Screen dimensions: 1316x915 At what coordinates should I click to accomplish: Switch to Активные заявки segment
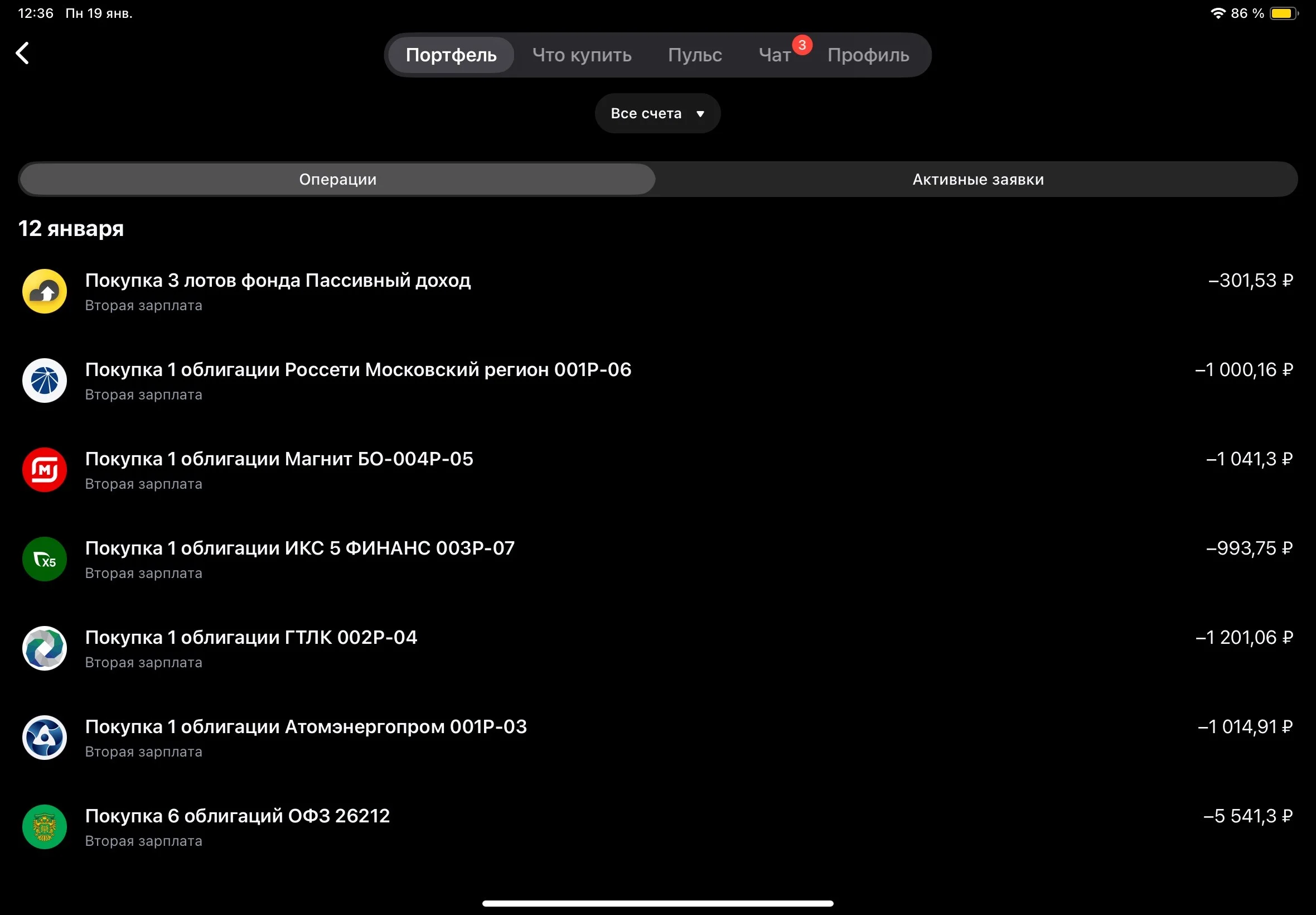pyautogui.click(x=978, y=180)
